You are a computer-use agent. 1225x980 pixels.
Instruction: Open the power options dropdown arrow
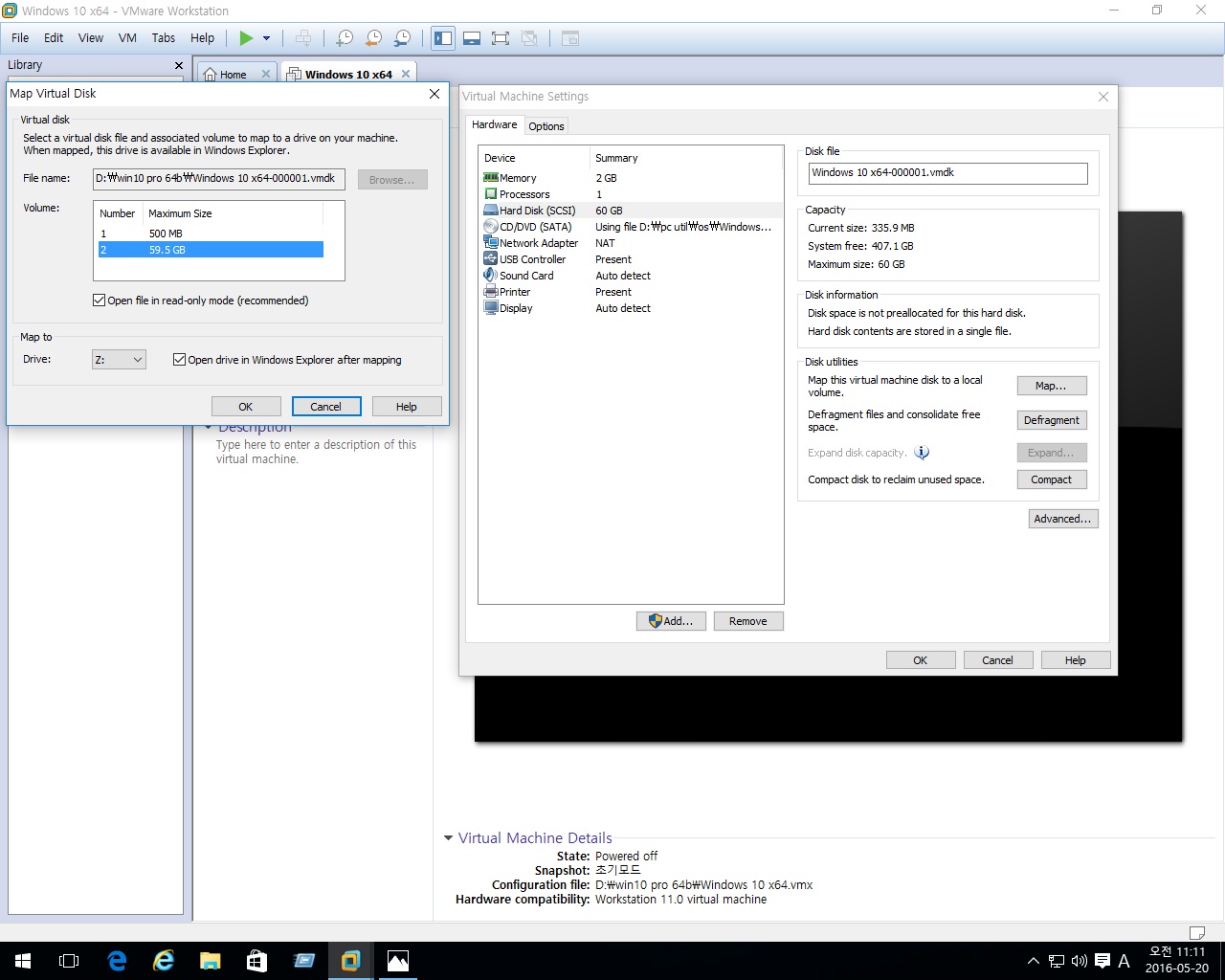(x=267, y=38)
